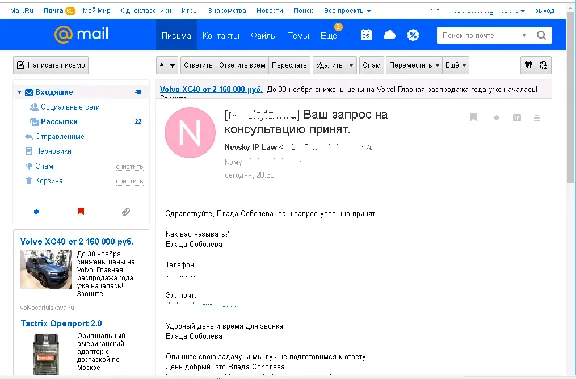Click the percent bonus icon in the header
Screen dimensions: 576x379
point(413,35)
